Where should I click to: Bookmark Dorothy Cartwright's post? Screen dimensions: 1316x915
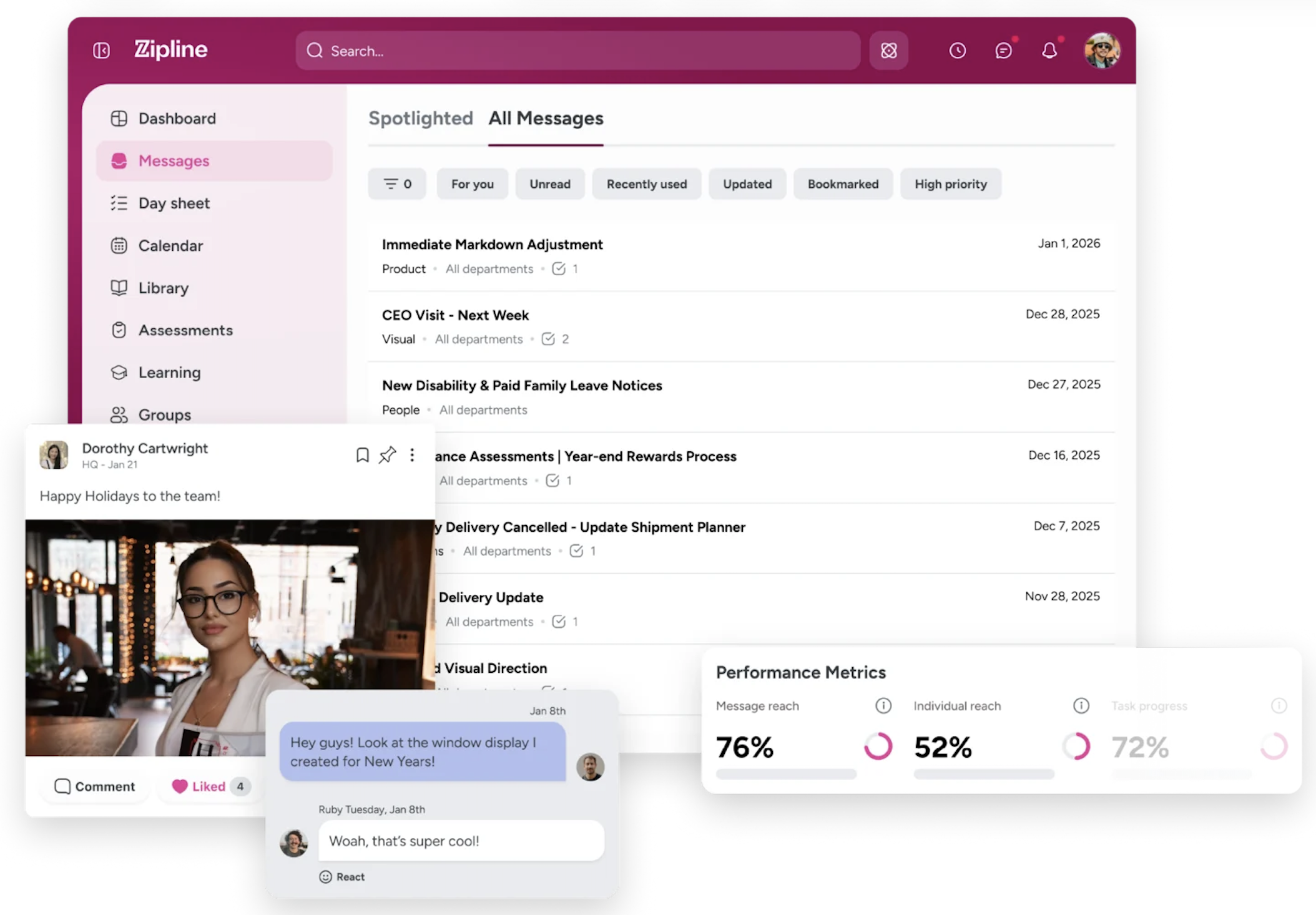point(362,455)
